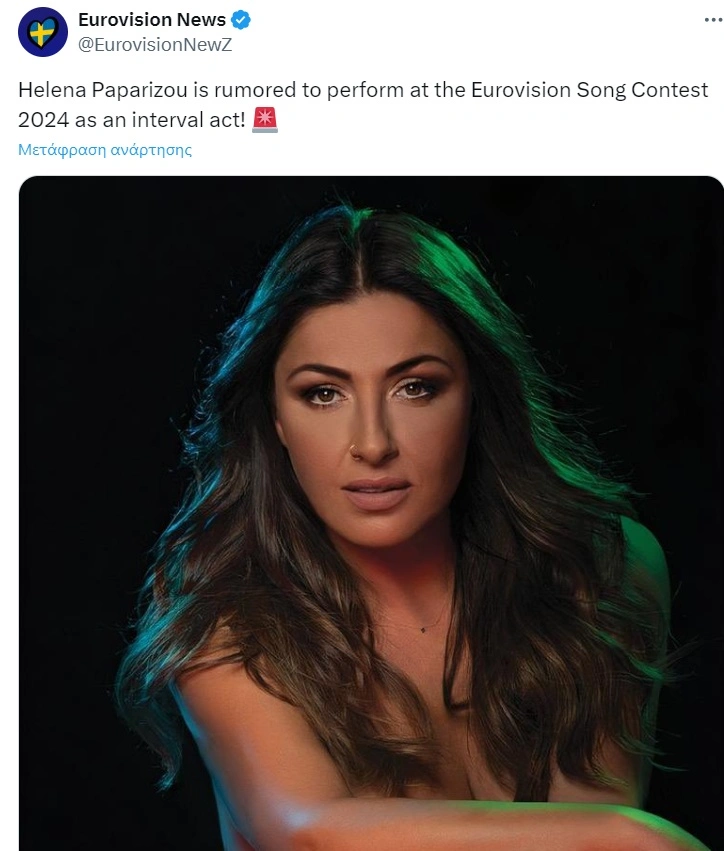724x851 pixels.
Task: Click the word "rumored" in the tweet
Action: point(255,90)
